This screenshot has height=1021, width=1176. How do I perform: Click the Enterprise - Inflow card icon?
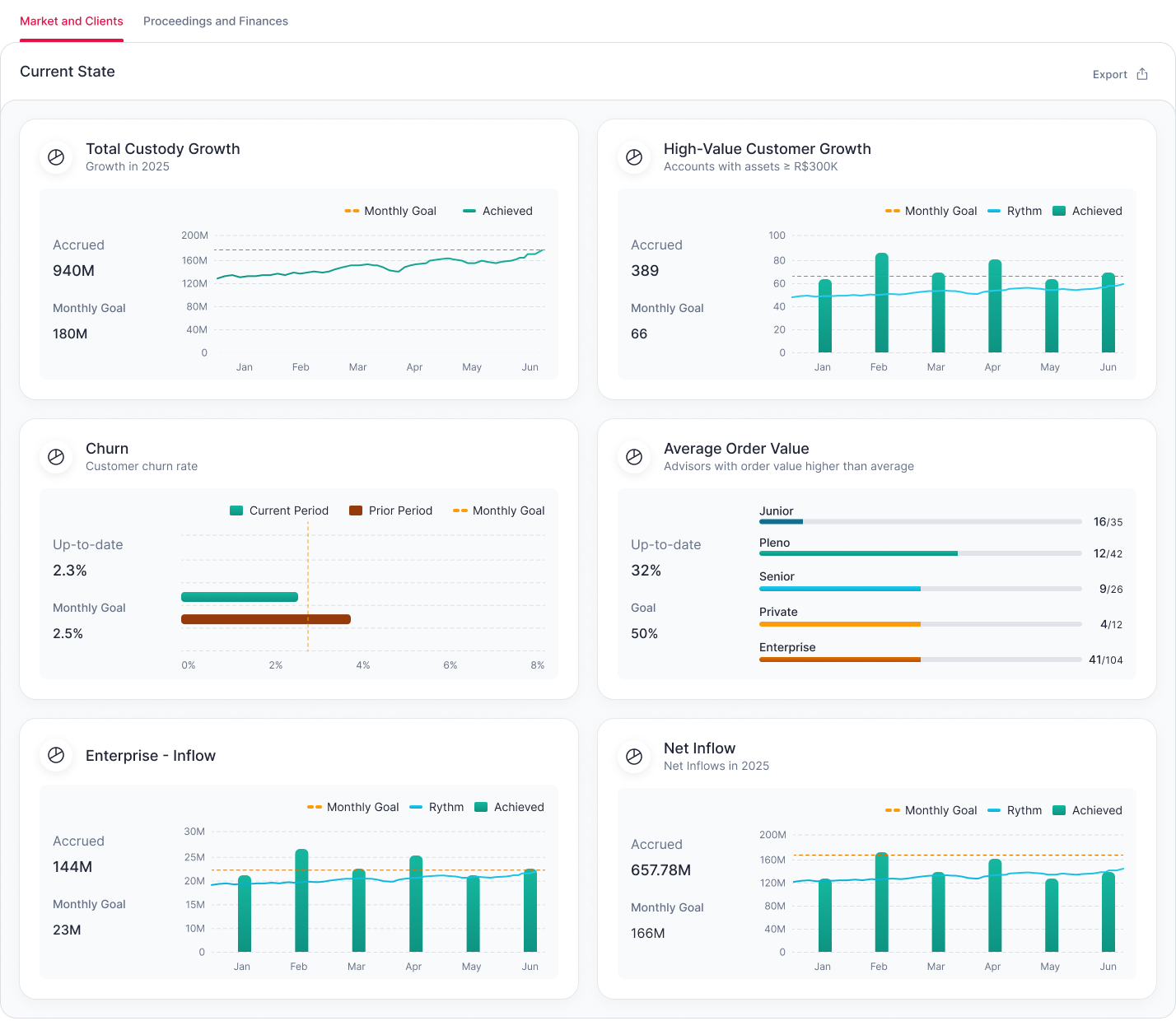tap(56, 755)
